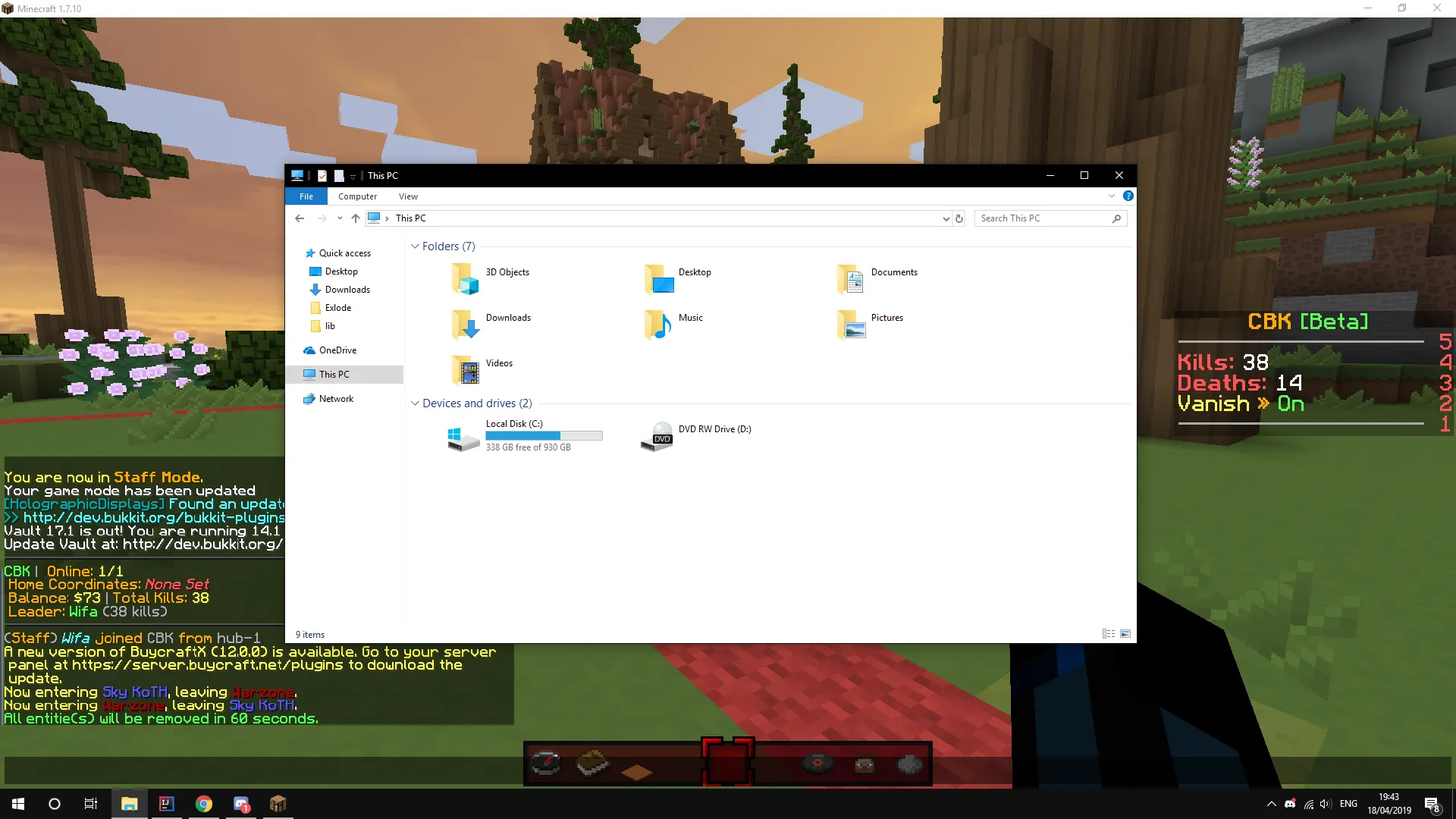Click the Up directory arrow
This screenshot has height=819, width=1456.
coord(355,218)
